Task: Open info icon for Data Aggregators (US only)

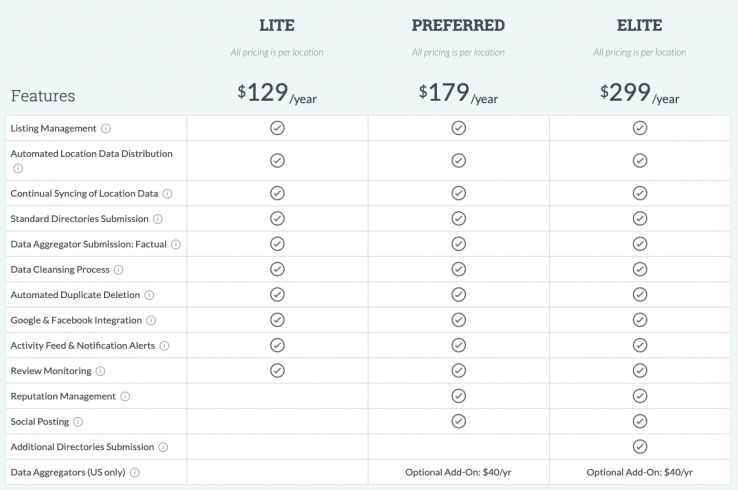Action: pos(135,472)
